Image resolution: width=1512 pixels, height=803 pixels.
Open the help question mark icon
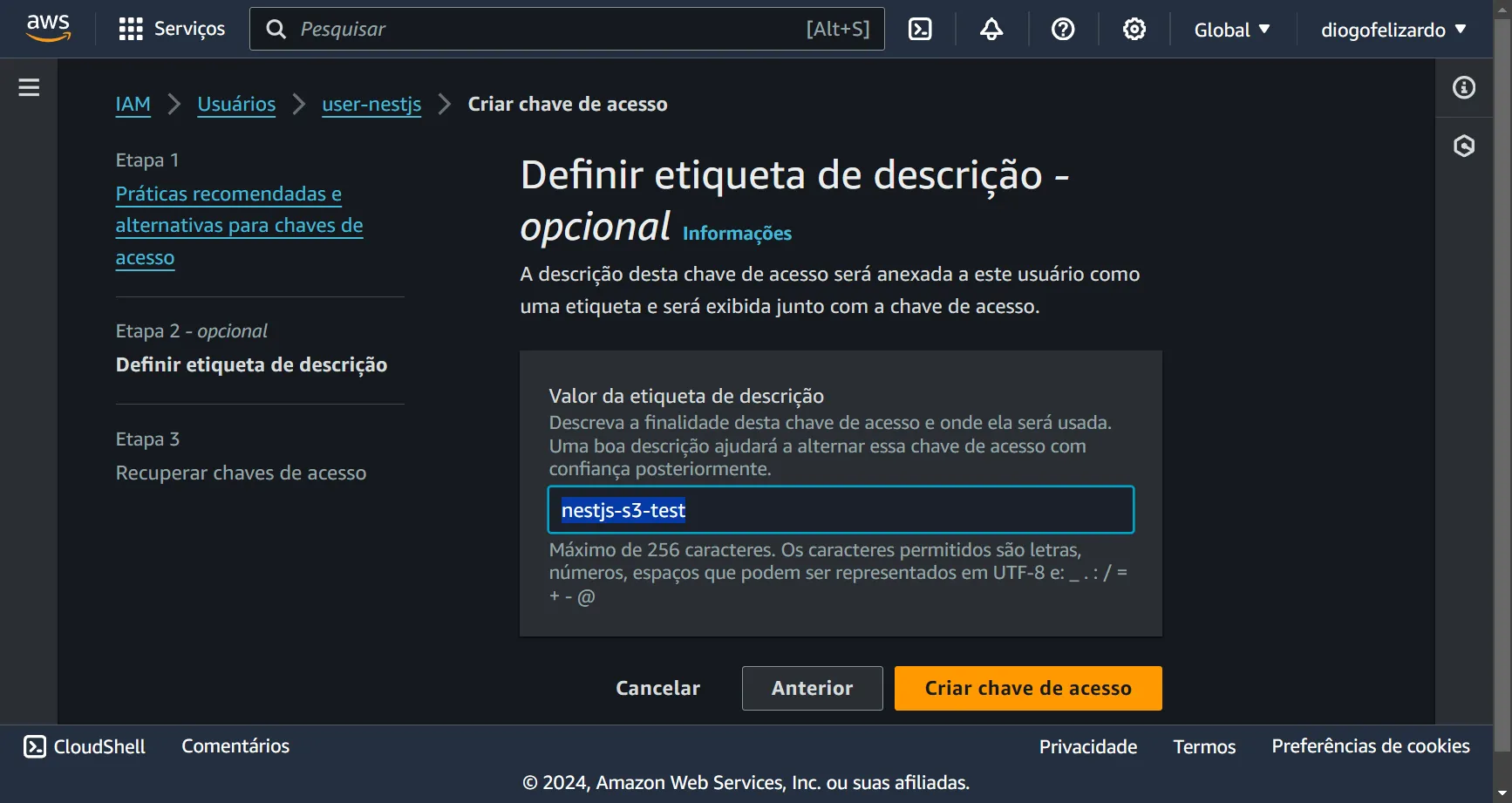coord(1063,30)
